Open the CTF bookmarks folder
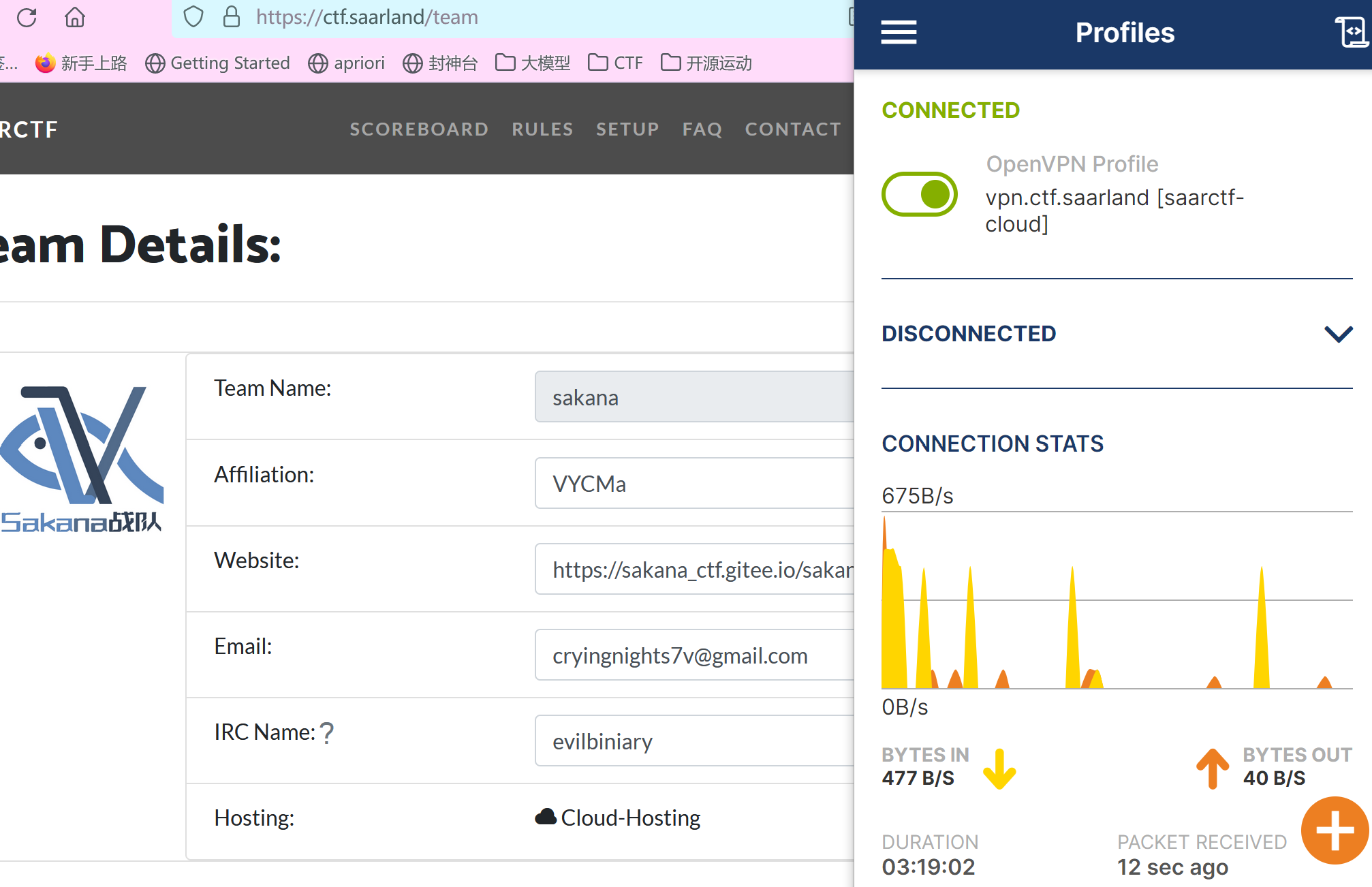1372x887 pixels. pyautogui.click(x=615, y=63)
